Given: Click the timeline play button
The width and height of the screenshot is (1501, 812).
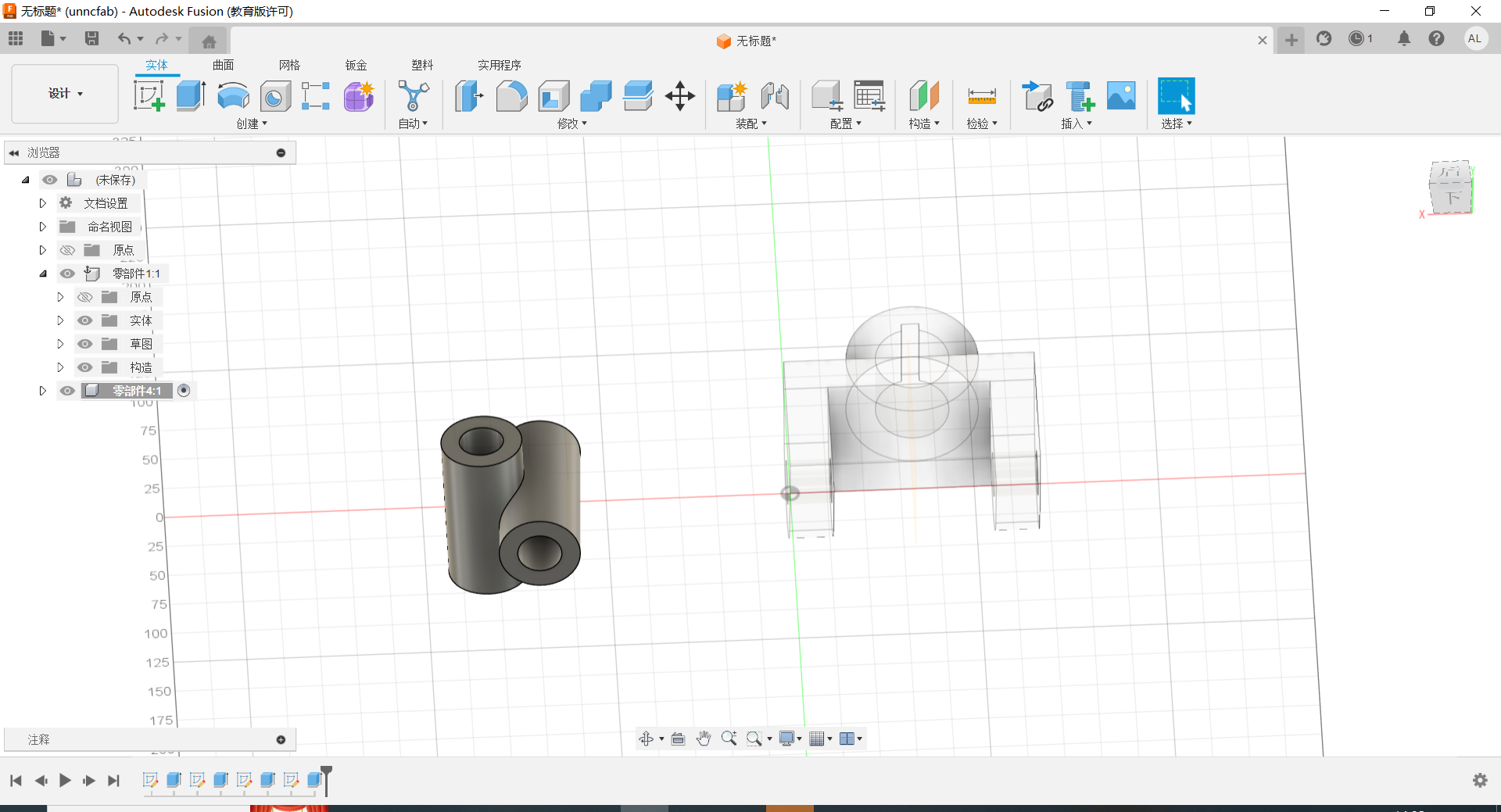Looking at the screenshot, I should [x=65, y=780].
